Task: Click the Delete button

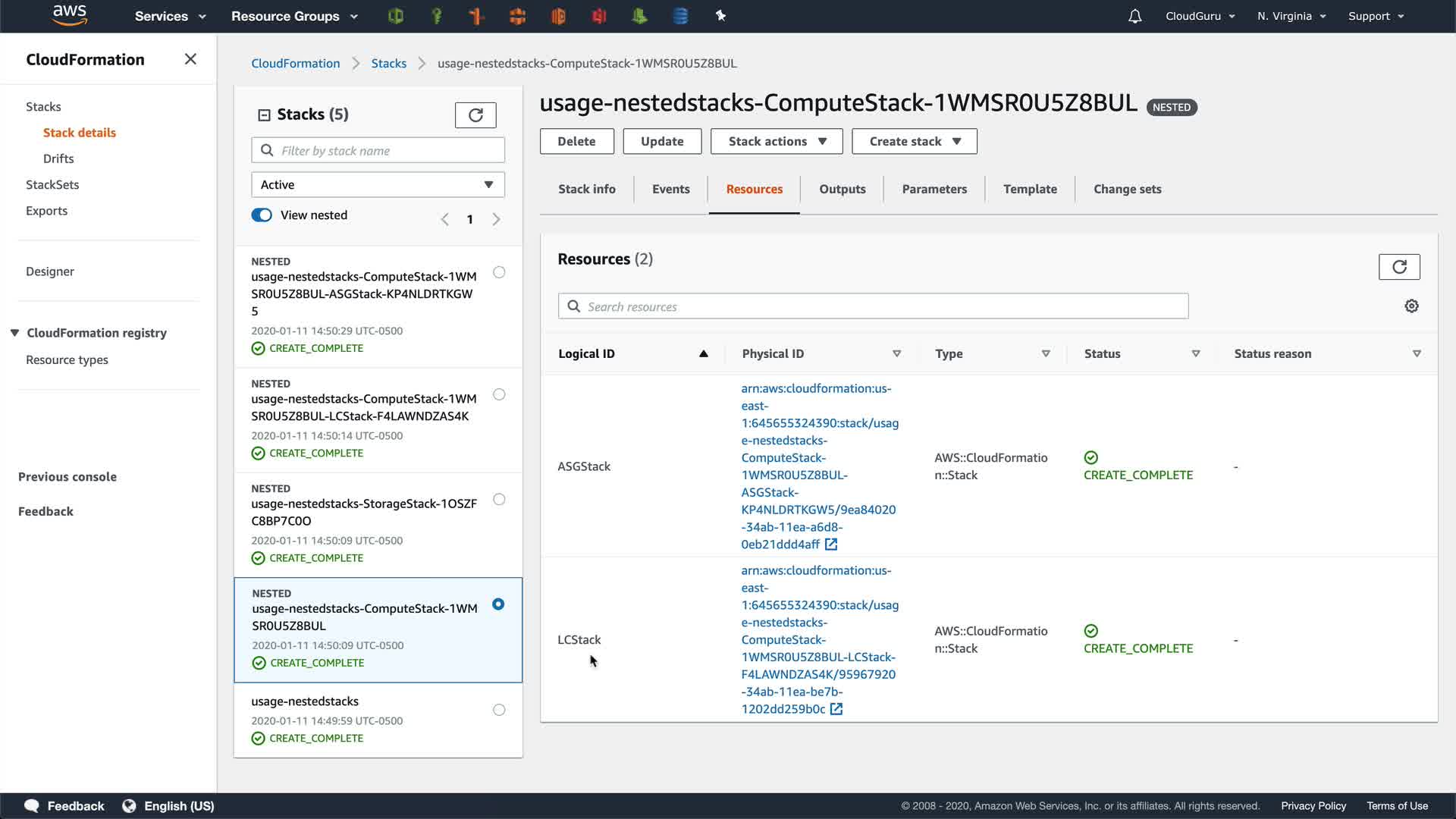Action: [576, 142]
